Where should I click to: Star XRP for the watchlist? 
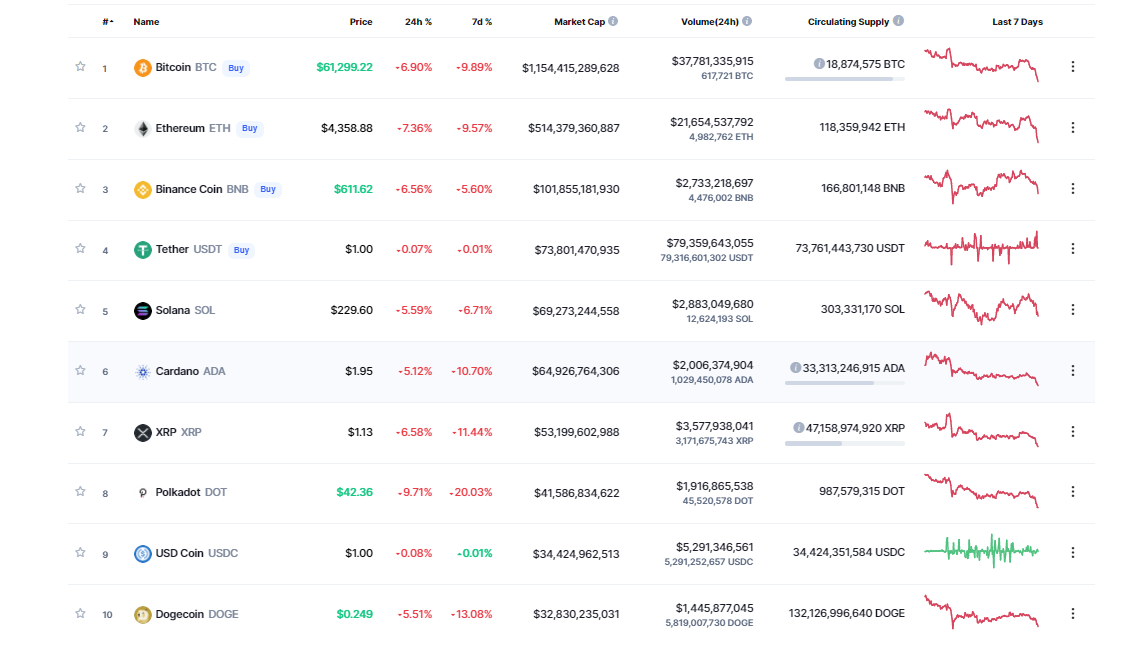[80, 431]
